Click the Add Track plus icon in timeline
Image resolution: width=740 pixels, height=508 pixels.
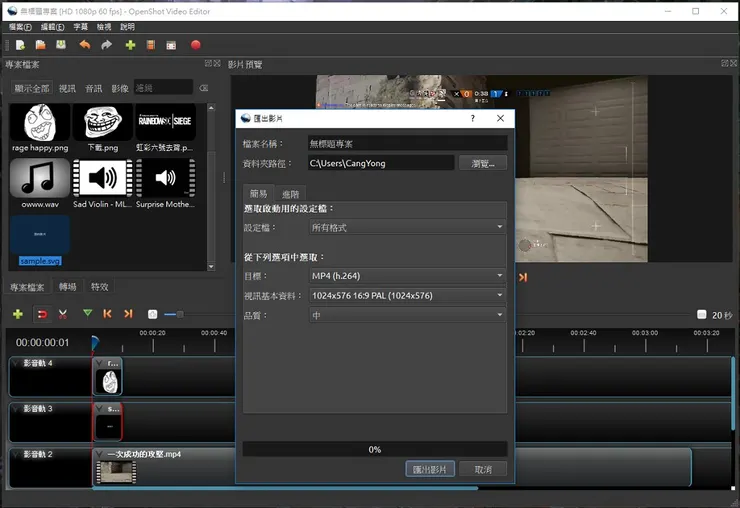pyautogui.click(x=17, y=314)
